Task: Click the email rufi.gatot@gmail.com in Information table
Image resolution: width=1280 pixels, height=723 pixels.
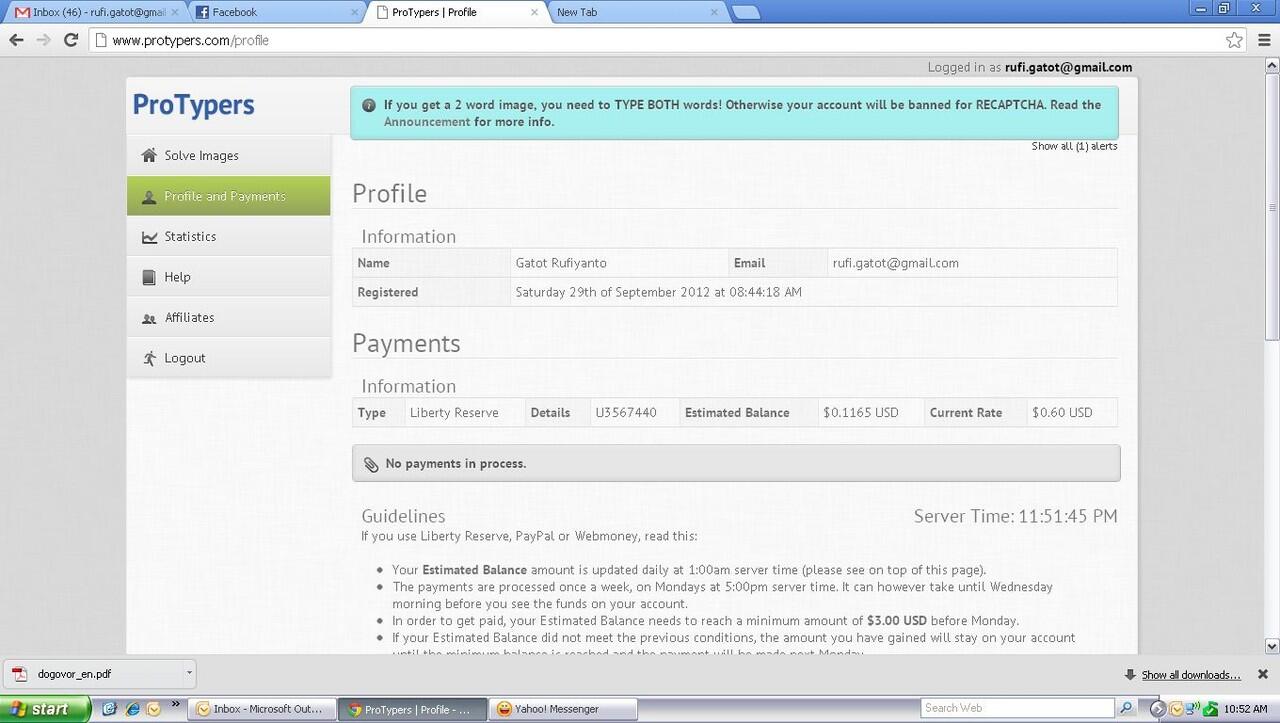Action: pyautogui.click(x=895, y=263)
